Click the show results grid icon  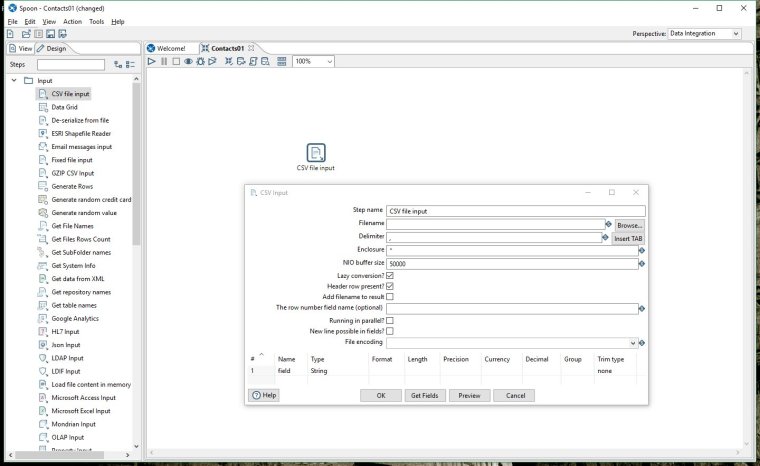(282, 61)
